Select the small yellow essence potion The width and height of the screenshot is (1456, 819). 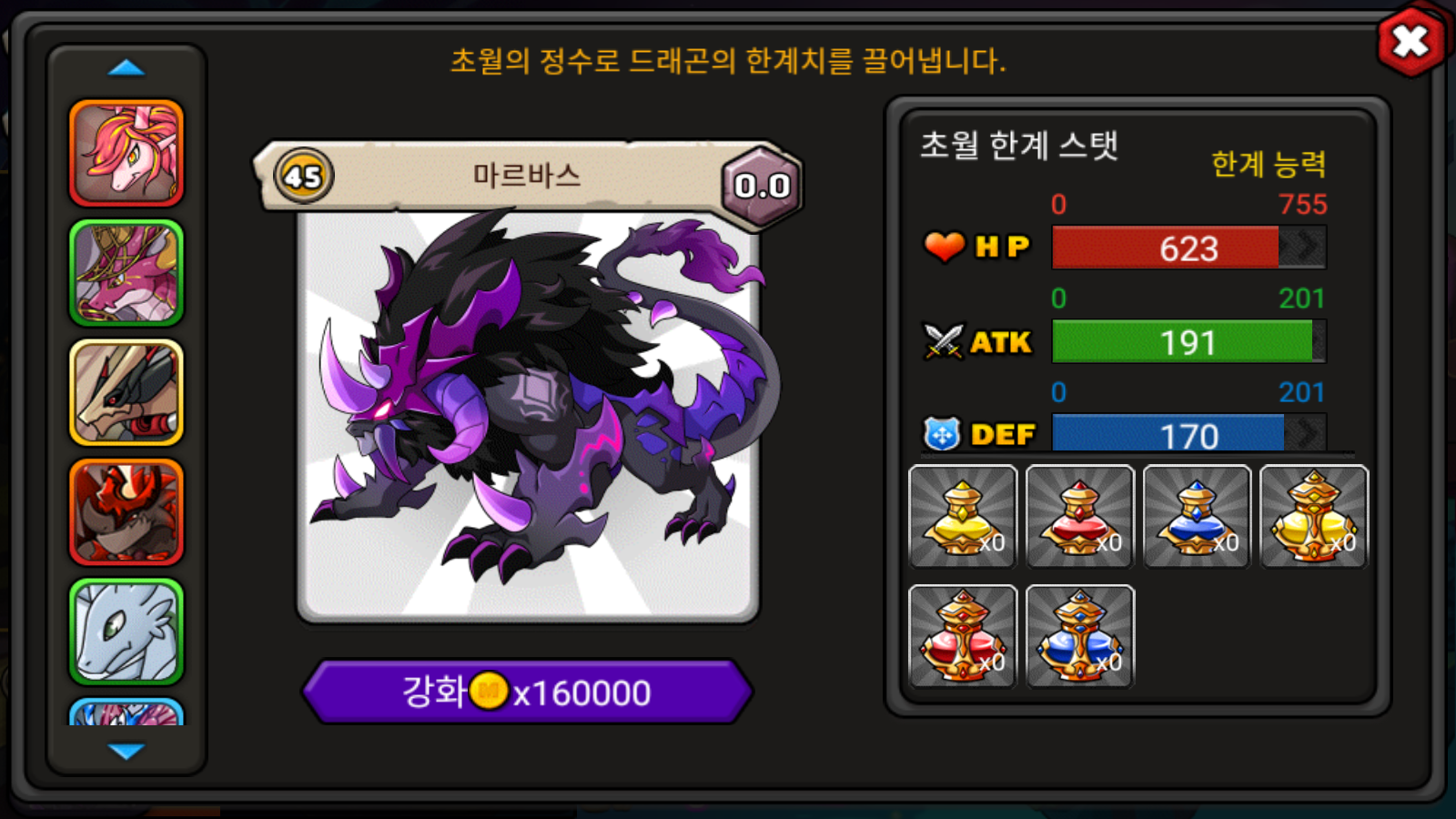(963, 517)
